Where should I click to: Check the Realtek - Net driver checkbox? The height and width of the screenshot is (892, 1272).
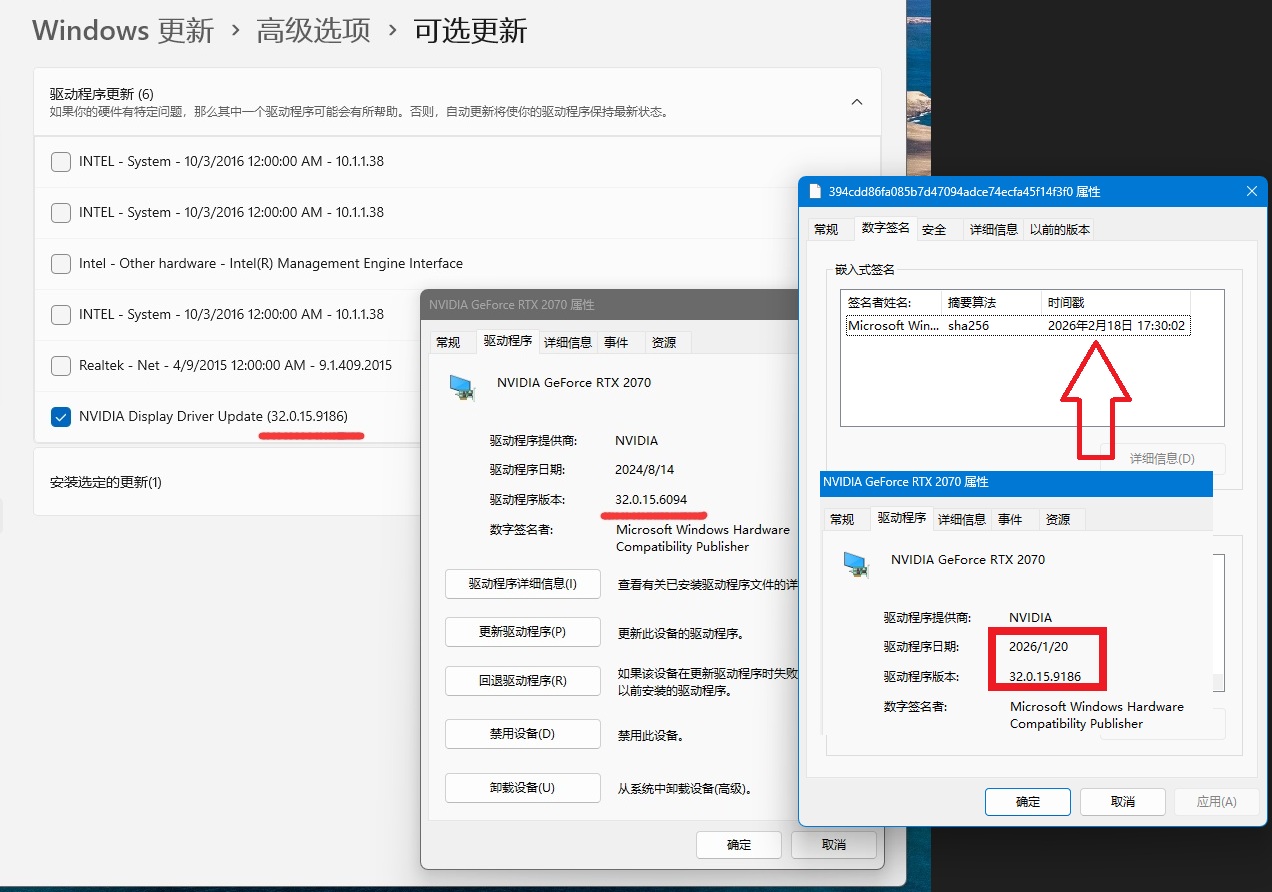pos(61,366)
